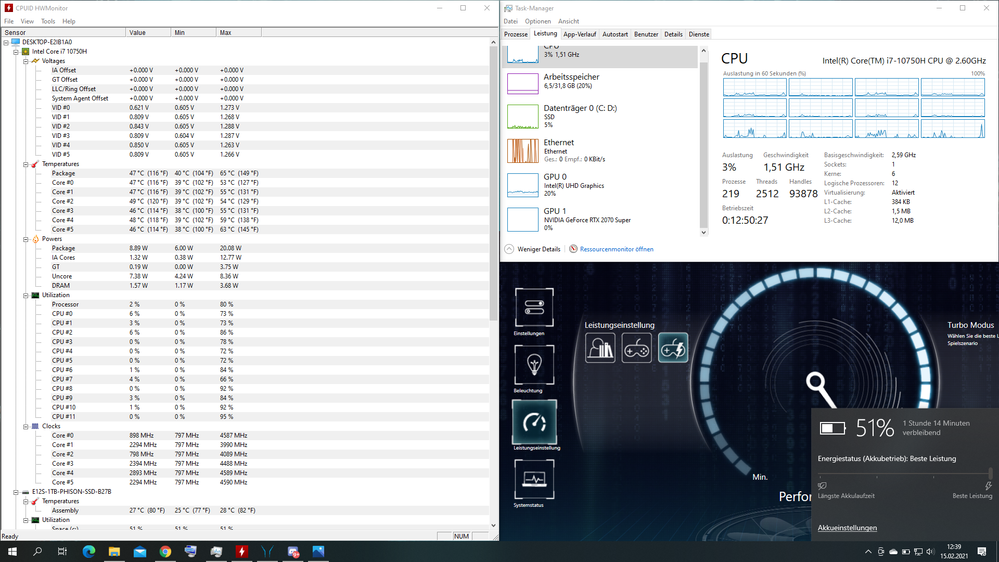Open the Einstellungen settings icon
The image size is (999, 562).
534,308
